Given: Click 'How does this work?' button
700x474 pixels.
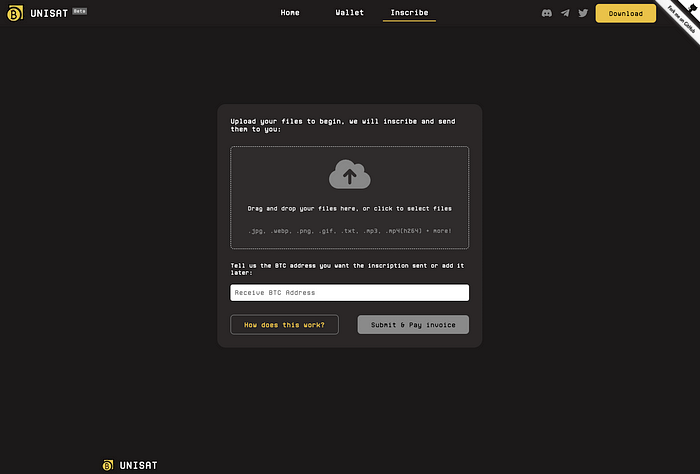Looking at the screenshot, I should (x=284, y=325).
